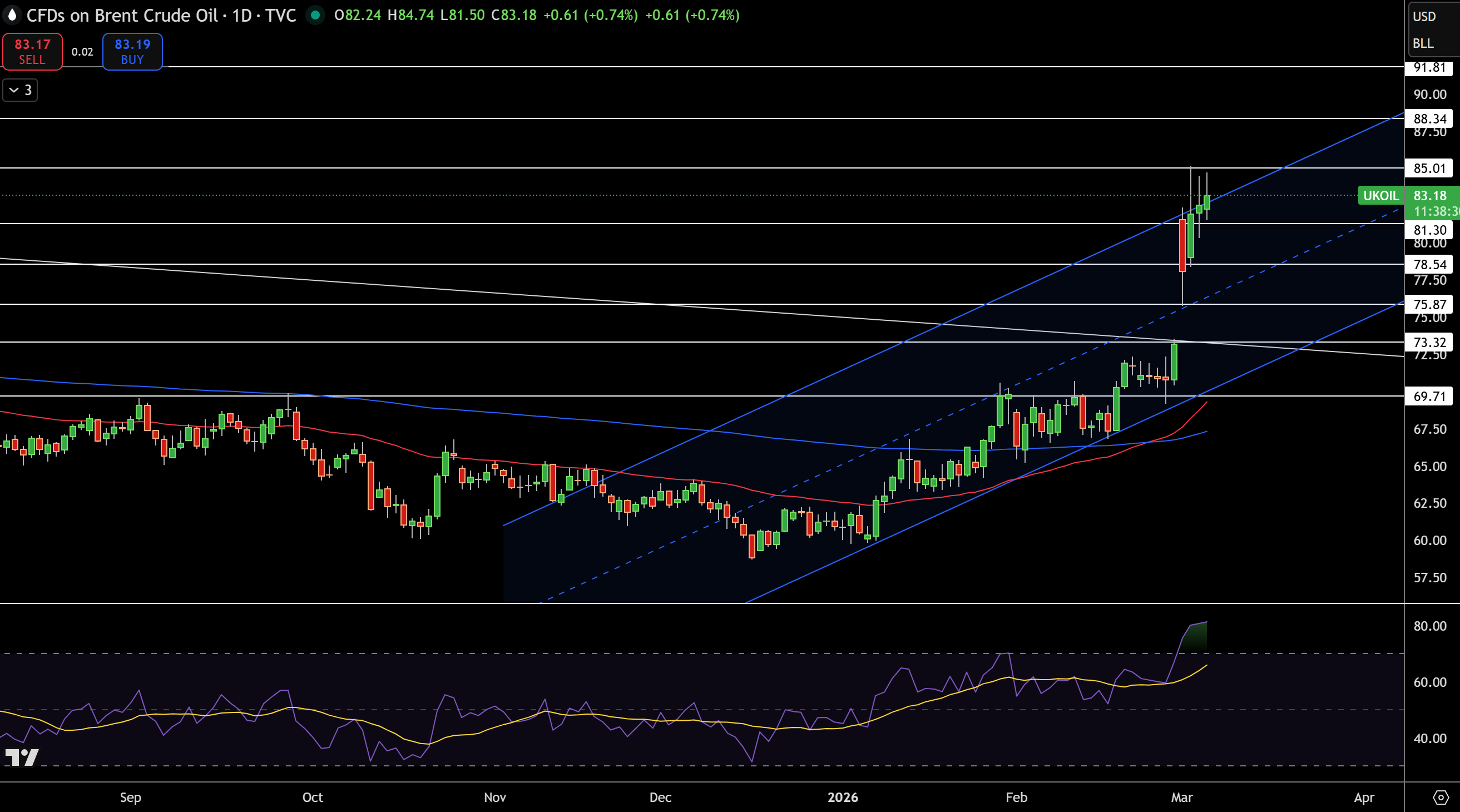Click the TradingView logo watermark
Screen dimensions: 1460x812
point(22,757)
